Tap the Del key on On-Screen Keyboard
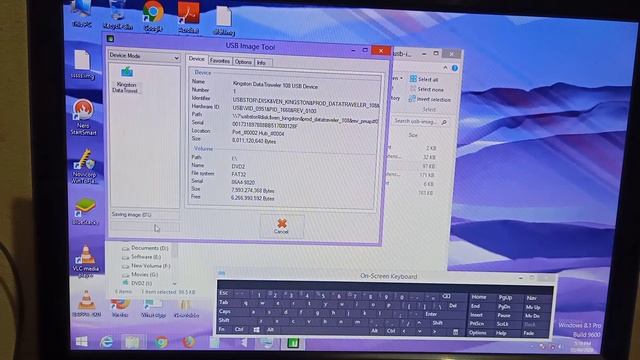640x360 pixels. point(453,305)
